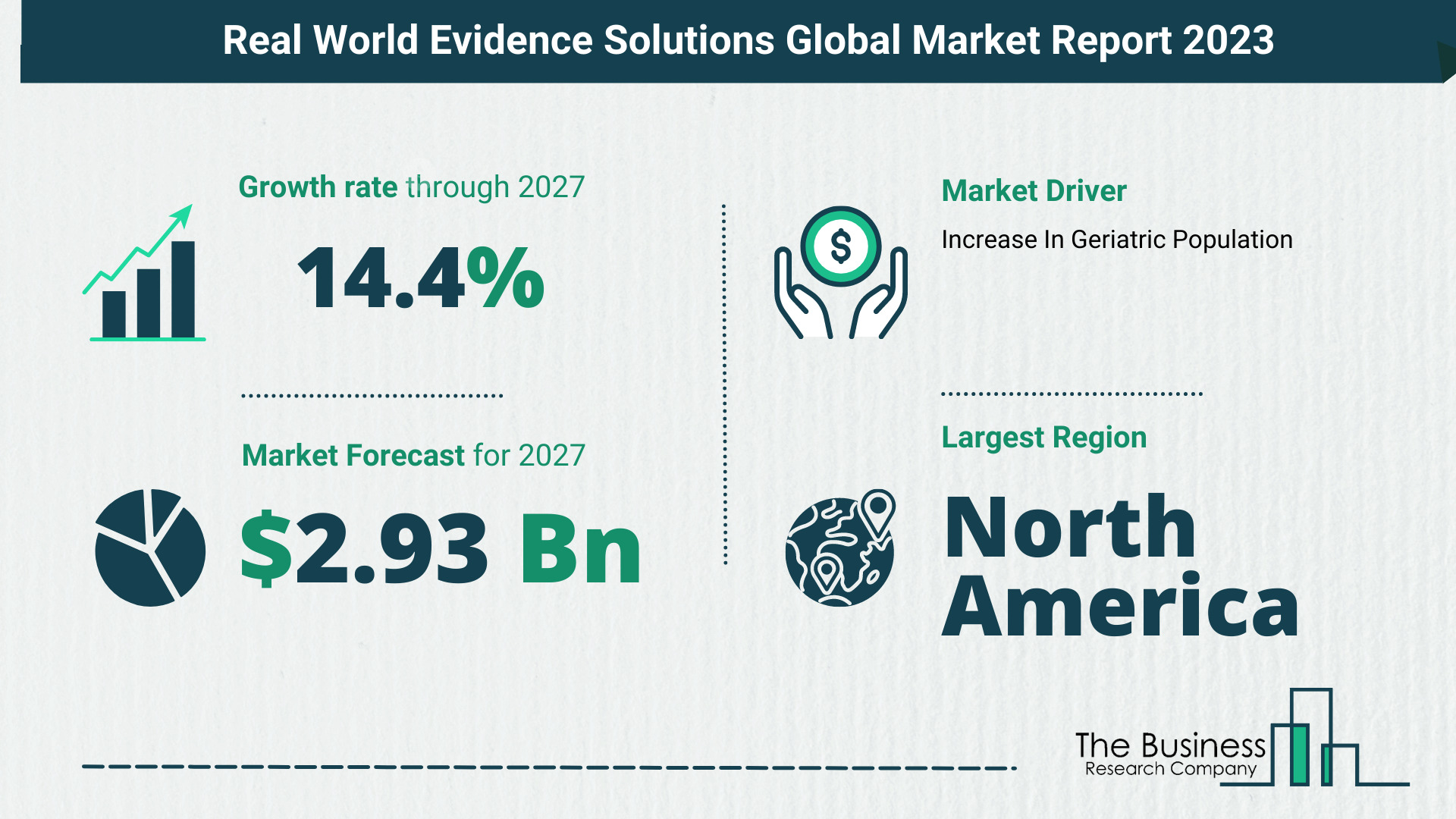Click the hands holding dollar coin icon

pos(840,272)
